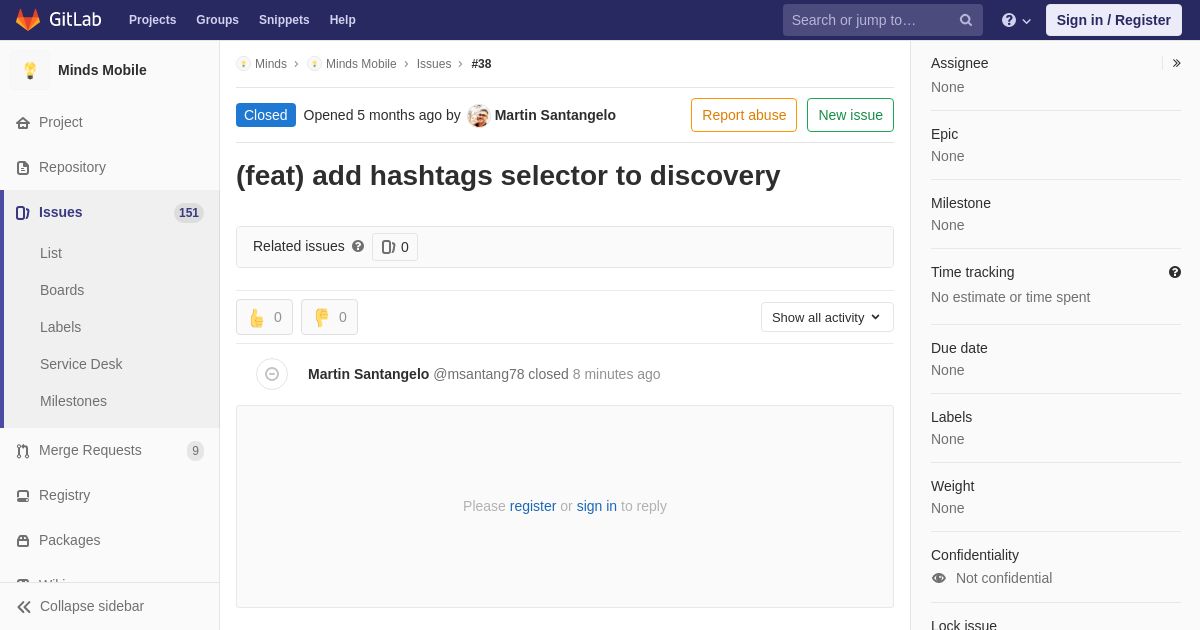This screenshot has height=630, width=1200.
Task: Click the register link to reply
Action: coord(533,506)
